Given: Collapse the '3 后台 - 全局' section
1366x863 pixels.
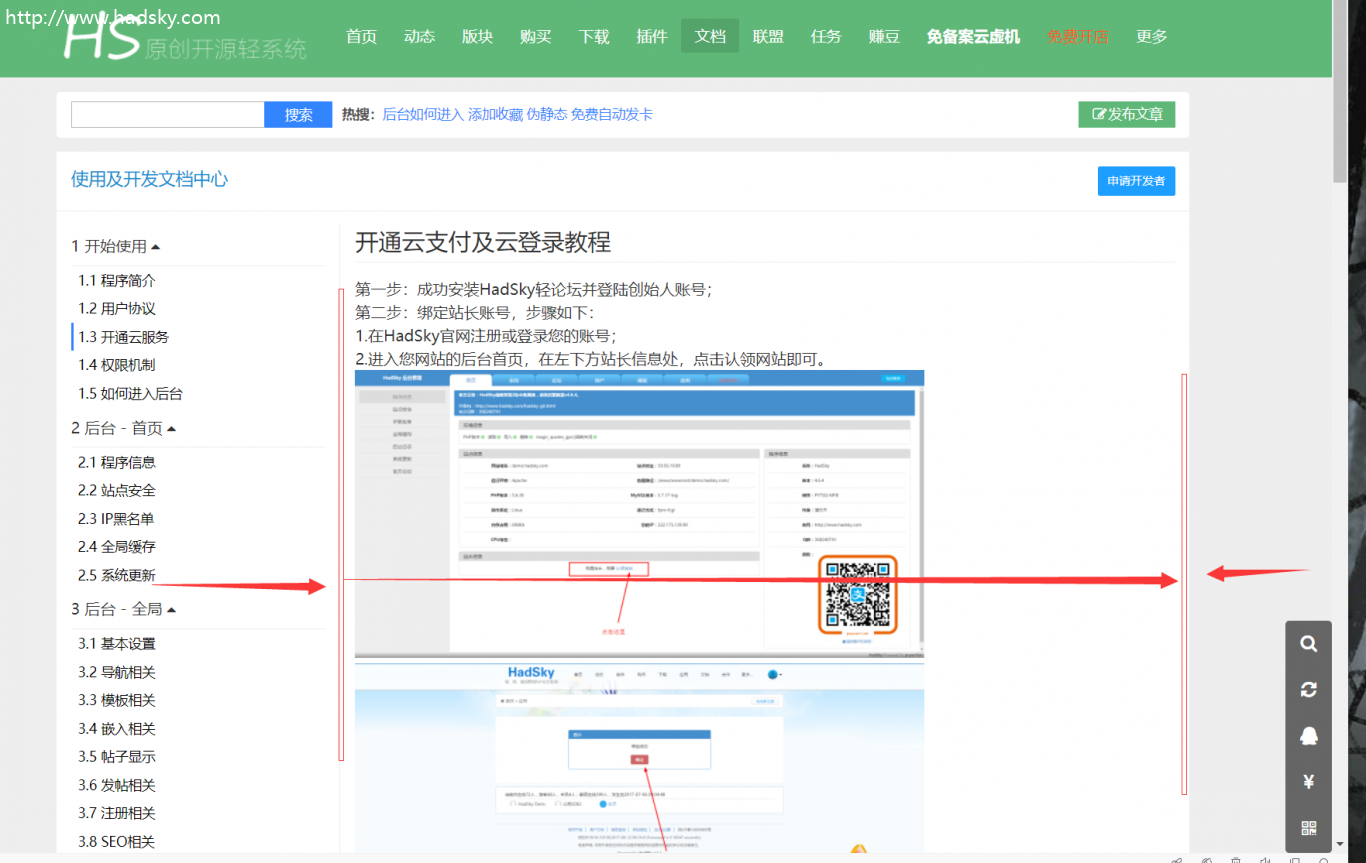Looking at the screenshot, I should tap(123, 609).
